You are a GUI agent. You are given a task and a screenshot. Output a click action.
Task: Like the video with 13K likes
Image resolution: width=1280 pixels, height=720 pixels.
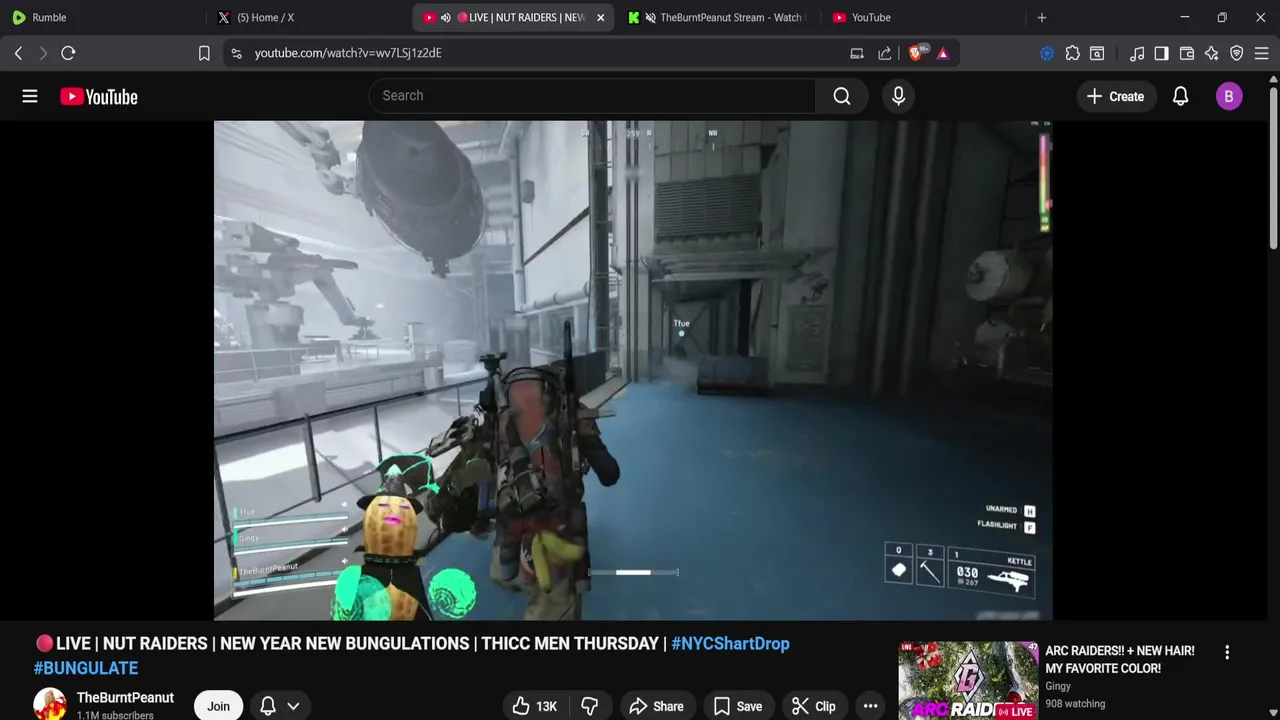point(536,706)
